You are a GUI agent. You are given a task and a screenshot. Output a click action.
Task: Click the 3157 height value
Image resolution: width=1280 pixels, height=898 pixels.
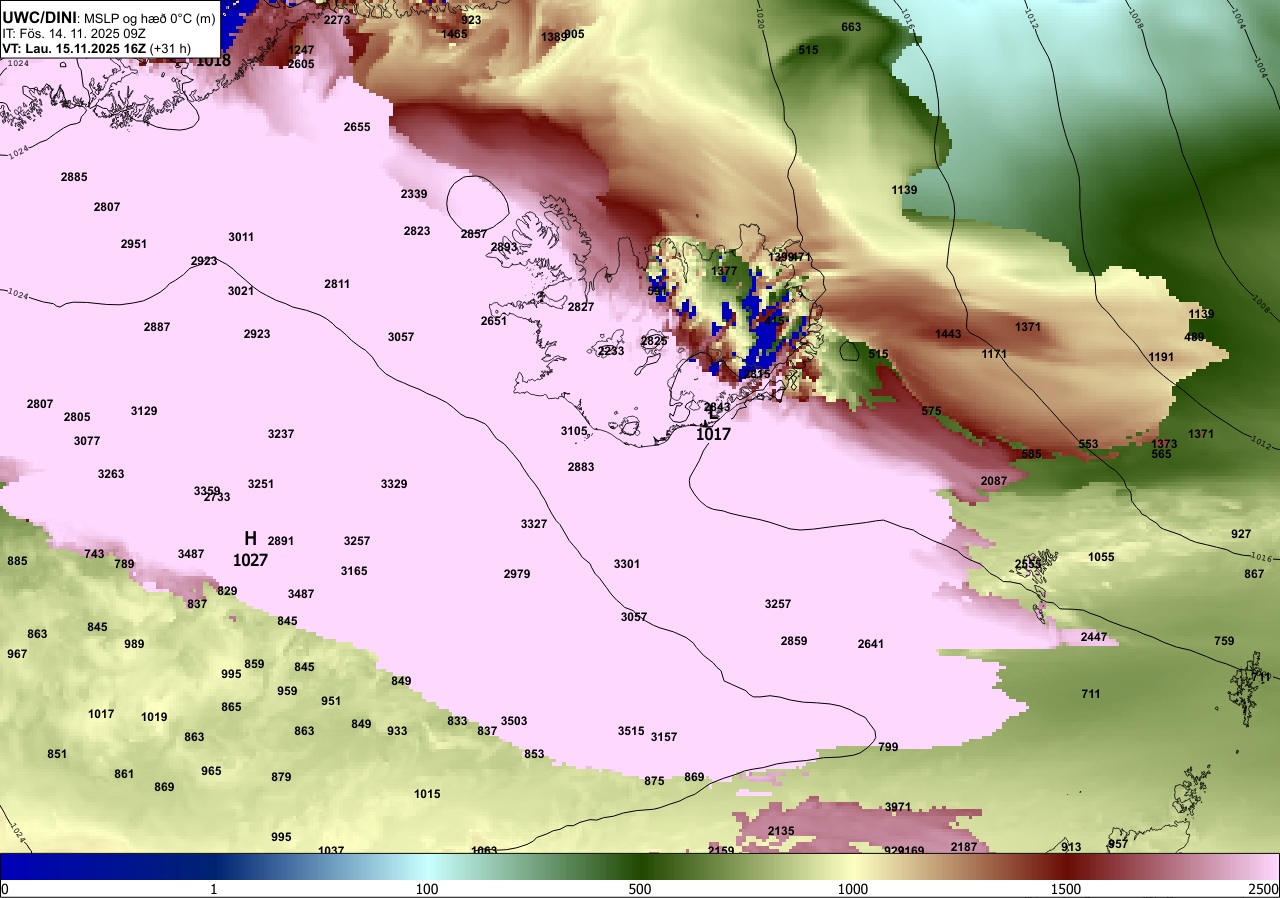pos(664,737)
